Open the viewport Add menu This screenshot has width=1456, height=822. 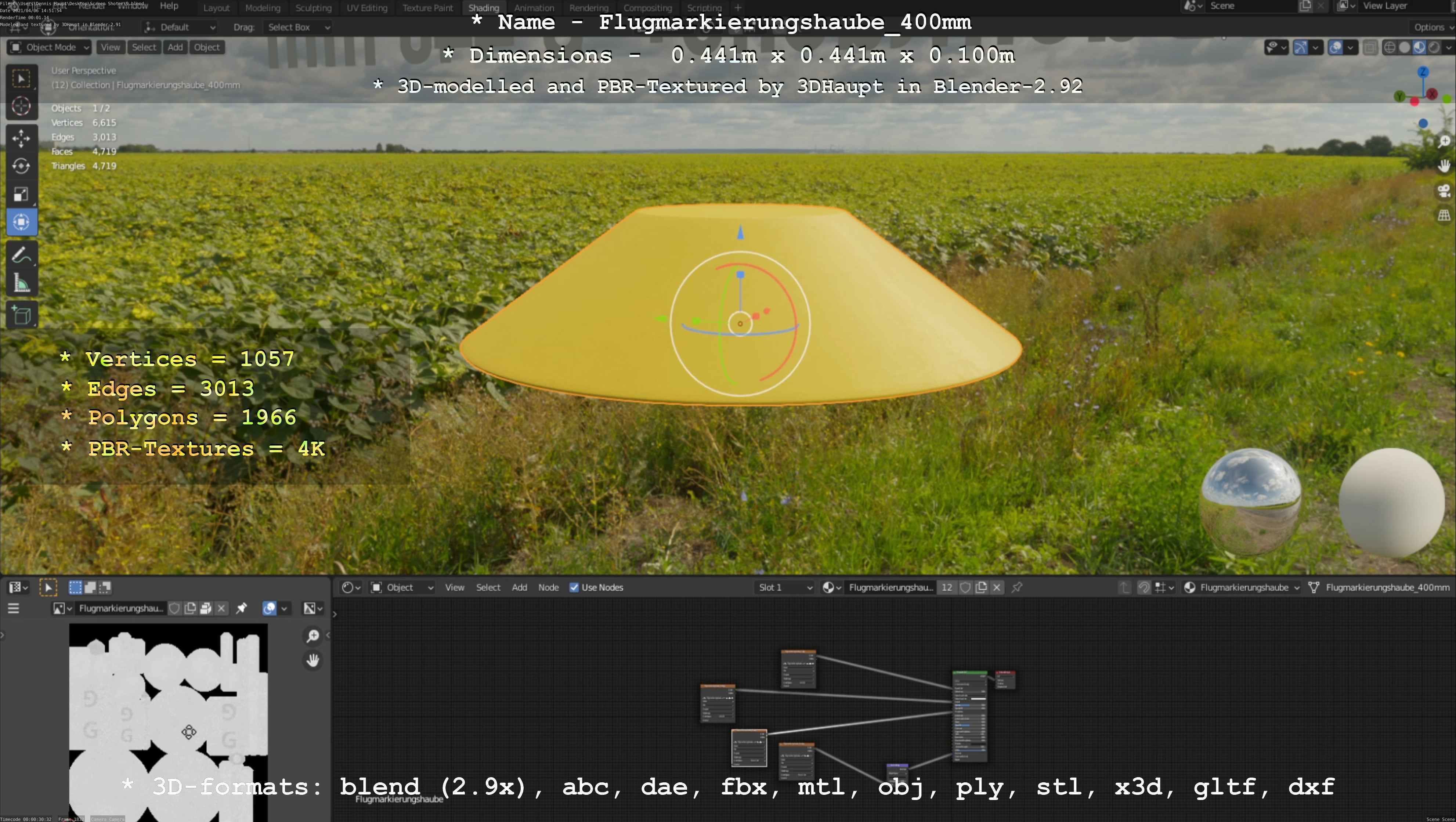click(175, 47)
